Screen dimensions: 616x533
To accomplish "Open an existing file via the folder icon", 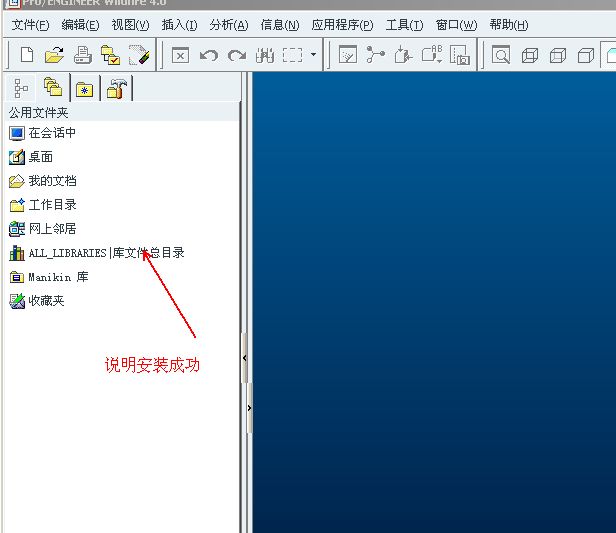I will 54,55.
